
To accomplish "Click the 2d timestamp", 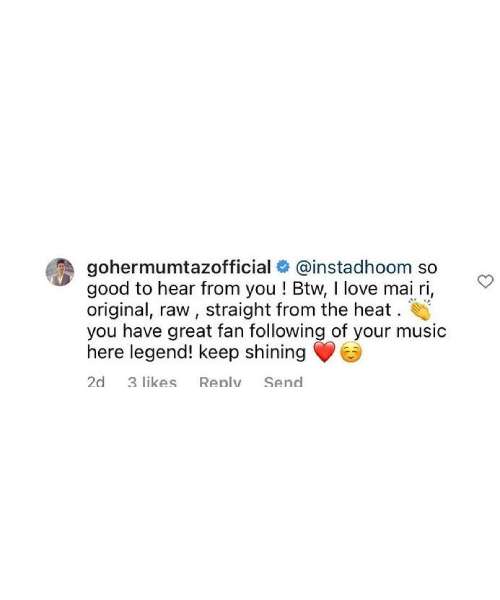I will pos(96,382).
